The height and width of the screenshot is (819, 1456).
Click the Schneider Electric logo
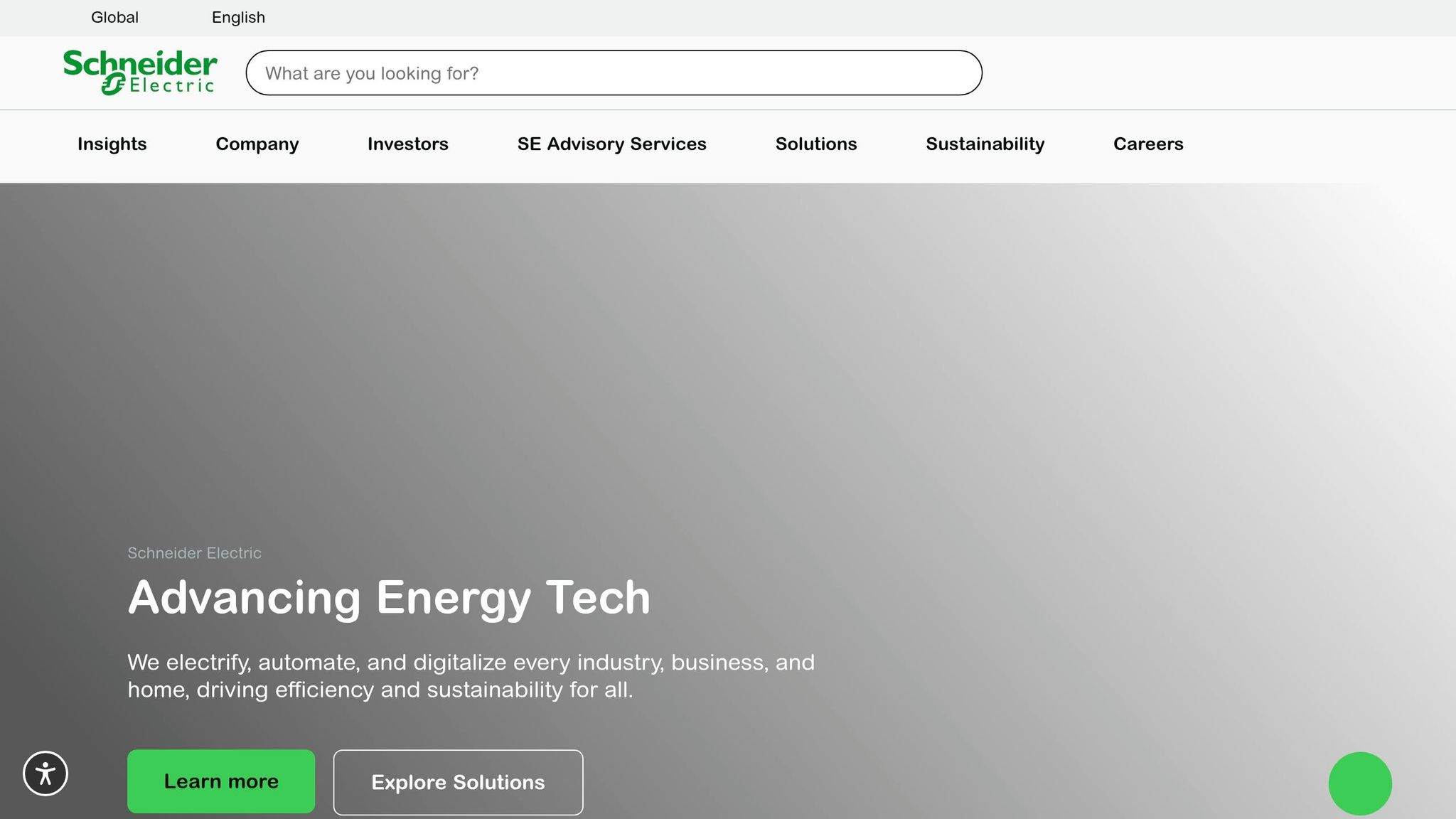(140, 73)
